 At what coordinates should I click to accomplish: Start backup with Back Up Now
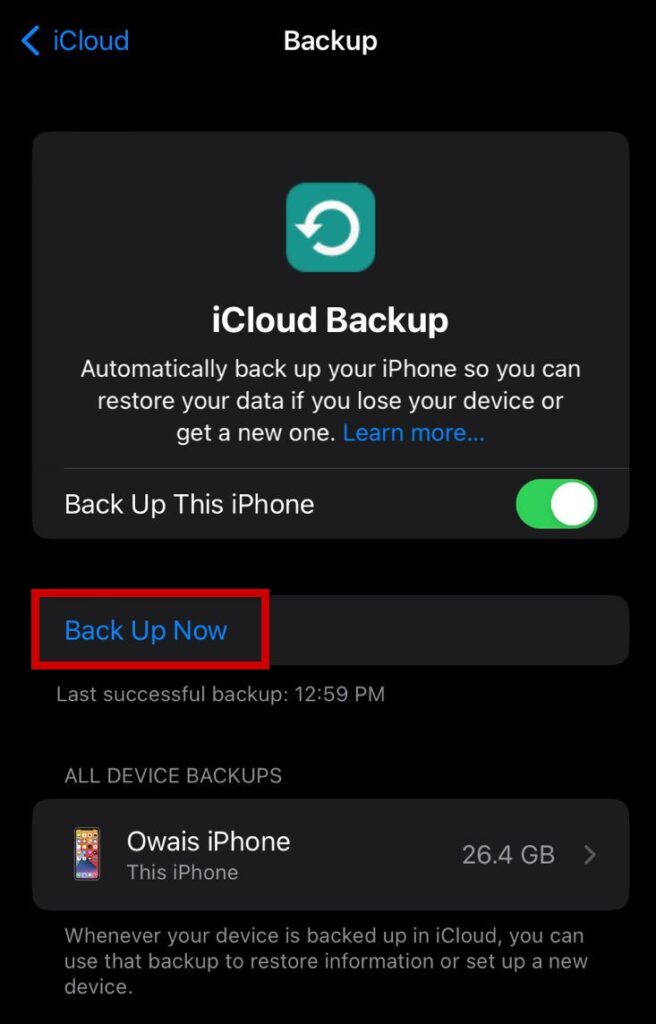click(x=146, y=630)
